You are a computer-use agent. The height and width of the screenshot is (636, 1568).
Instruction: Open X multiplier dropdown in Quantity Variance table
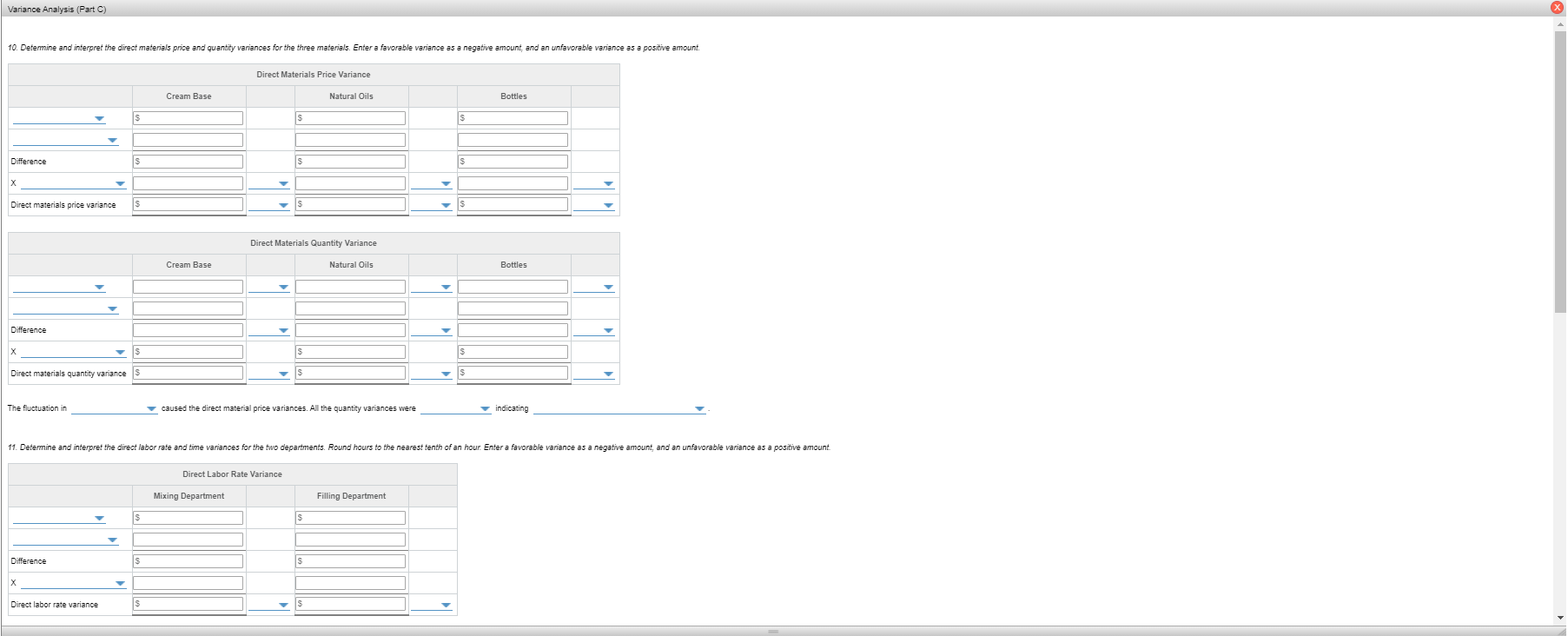click(x=73, y=353)
